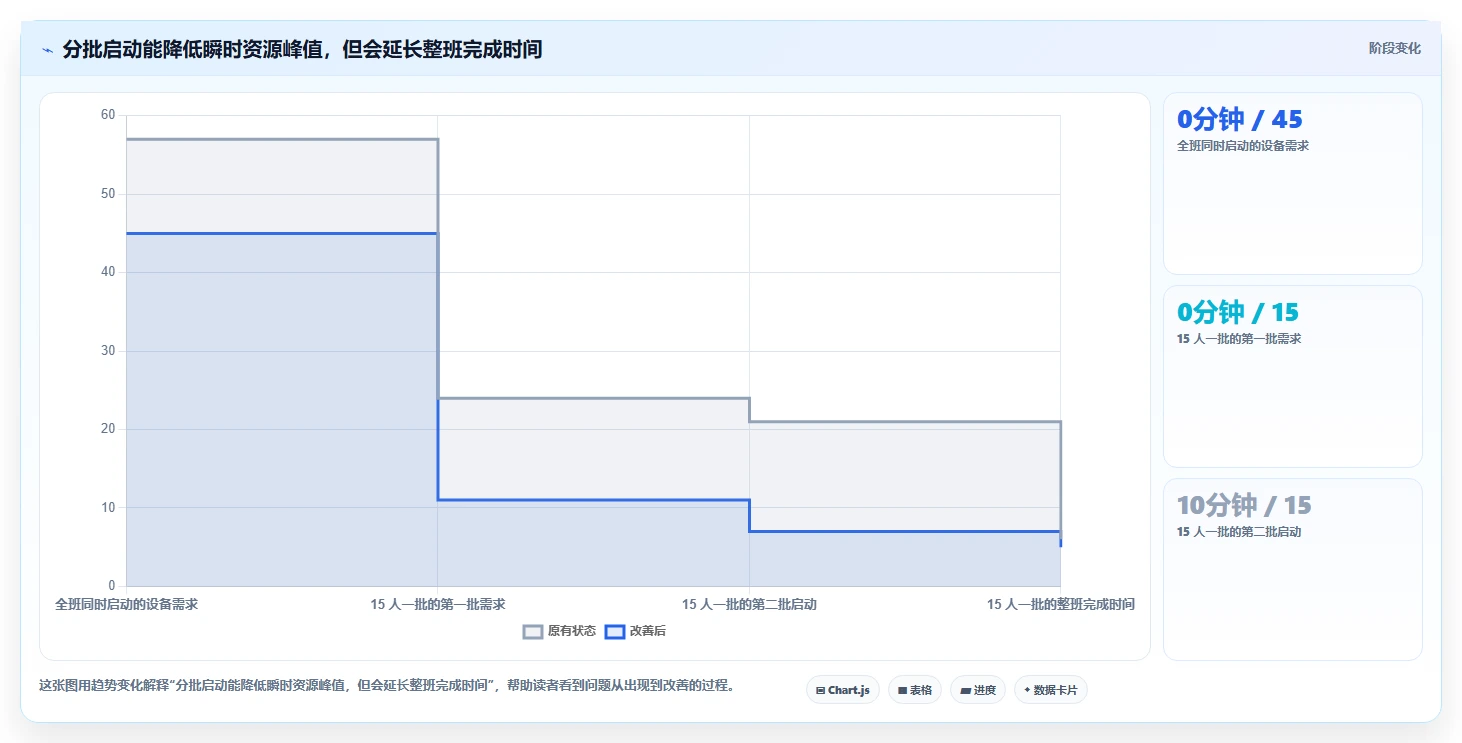Click the 全班同时启动的设备需求 card caption

click(x=1243, y=146)
